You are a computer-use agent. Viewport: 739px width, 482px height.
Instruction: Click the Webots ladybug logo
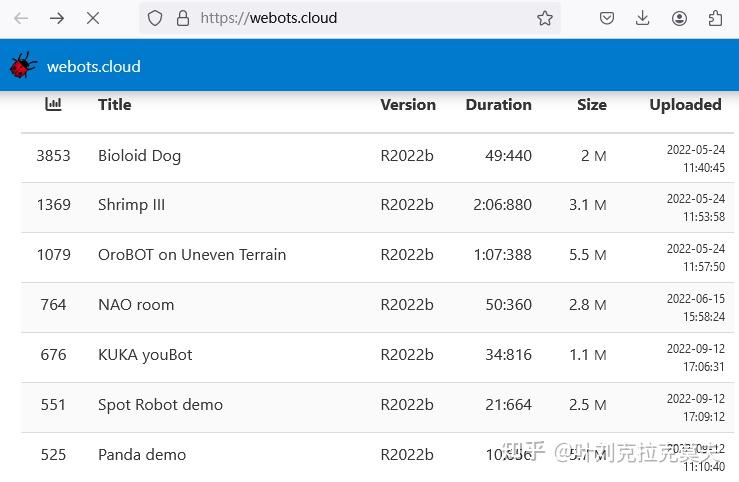pyautogui.click(x=23, y=66)
